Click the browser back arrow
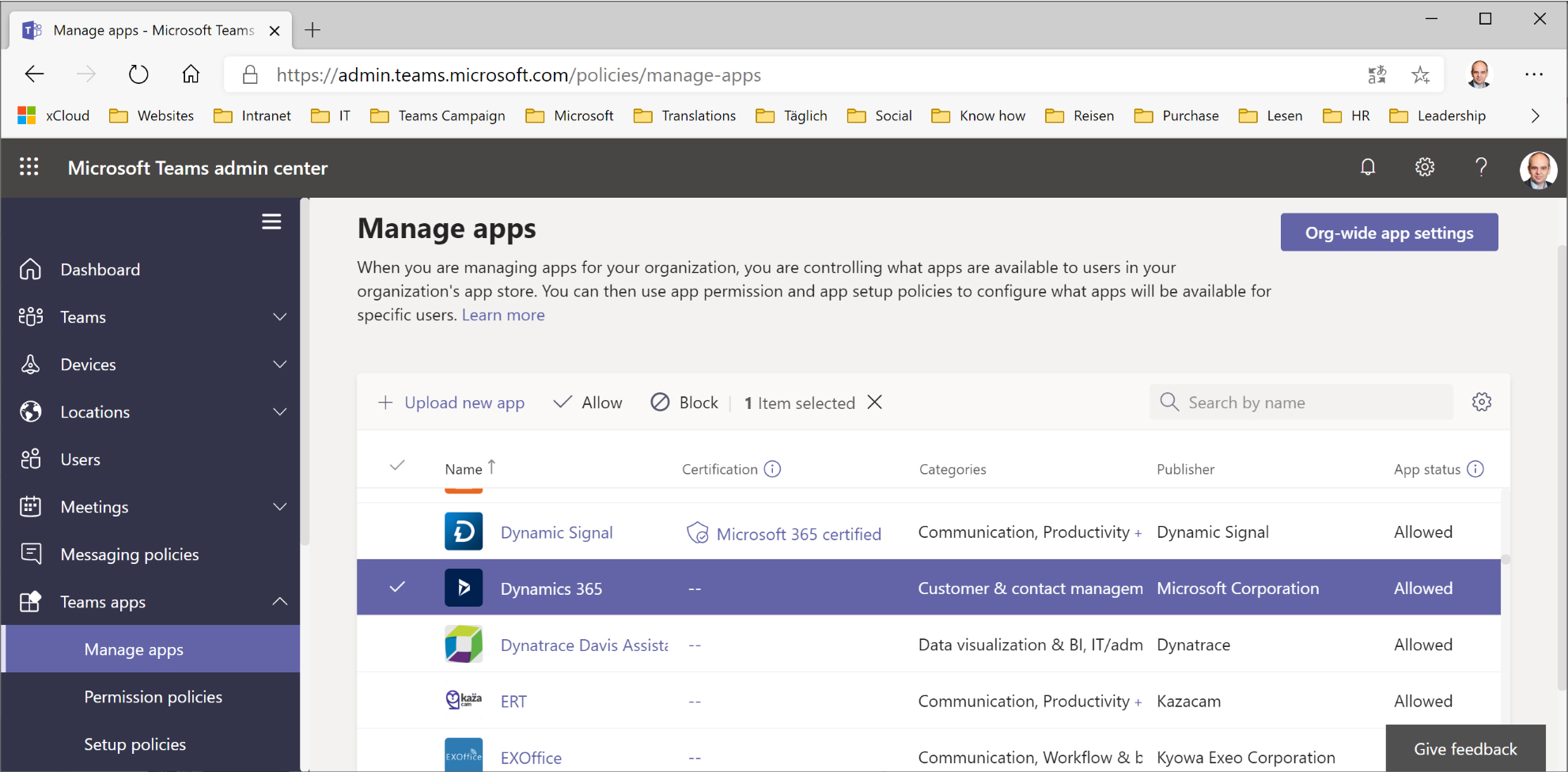The width and height of the screenshot is (1568, 772). 35,74
